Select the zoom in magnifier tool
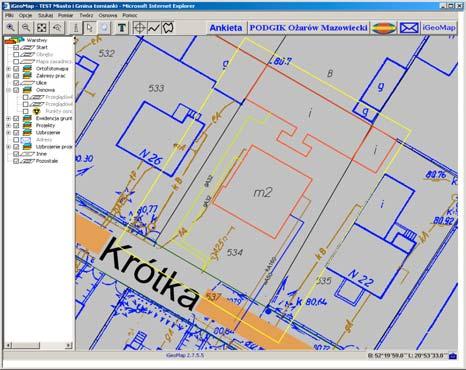 pos(11,28)
